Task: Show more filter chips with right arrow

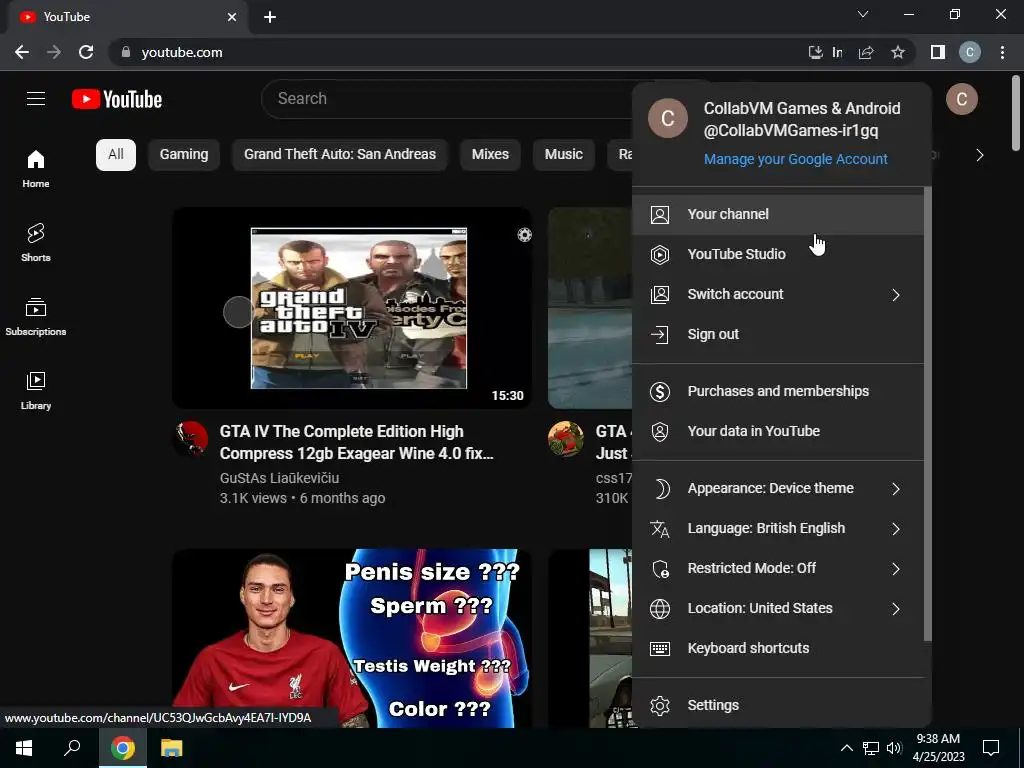Action: [980, 155]
